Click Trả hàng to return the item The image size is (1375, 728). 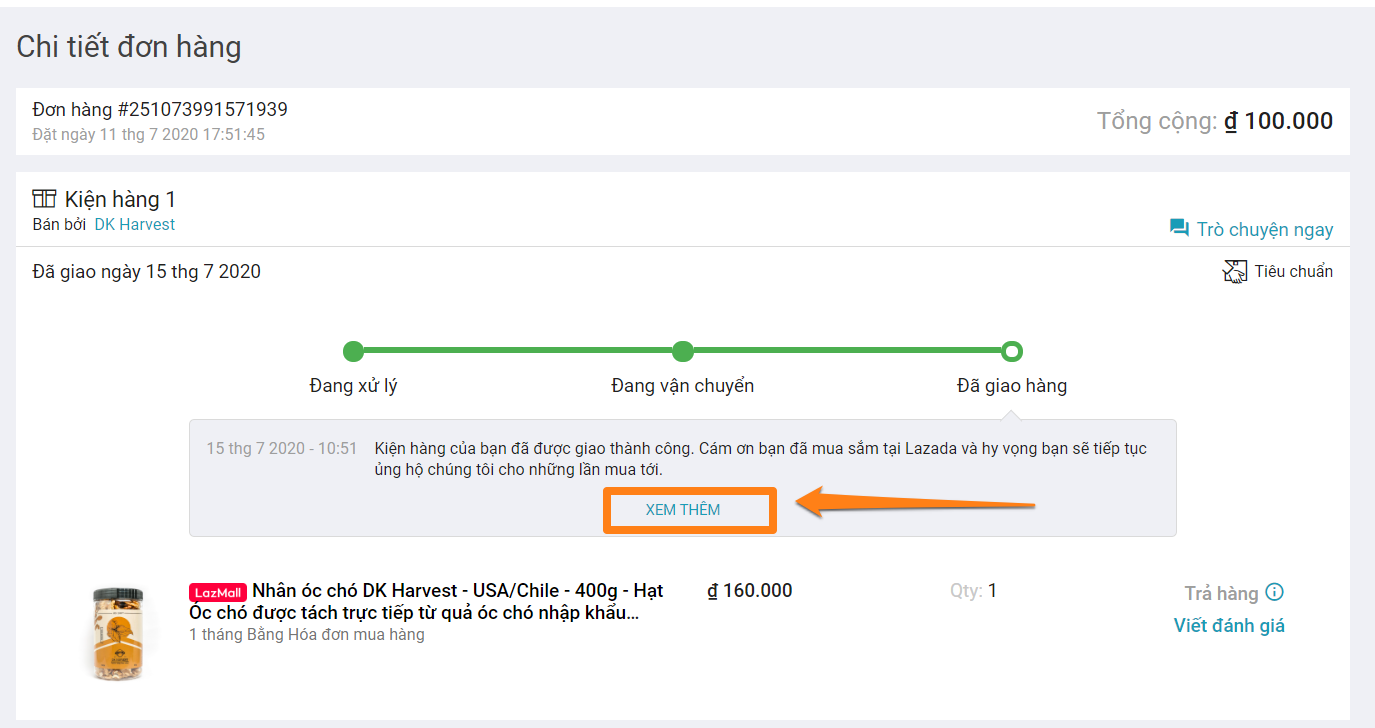point(1221,592)
